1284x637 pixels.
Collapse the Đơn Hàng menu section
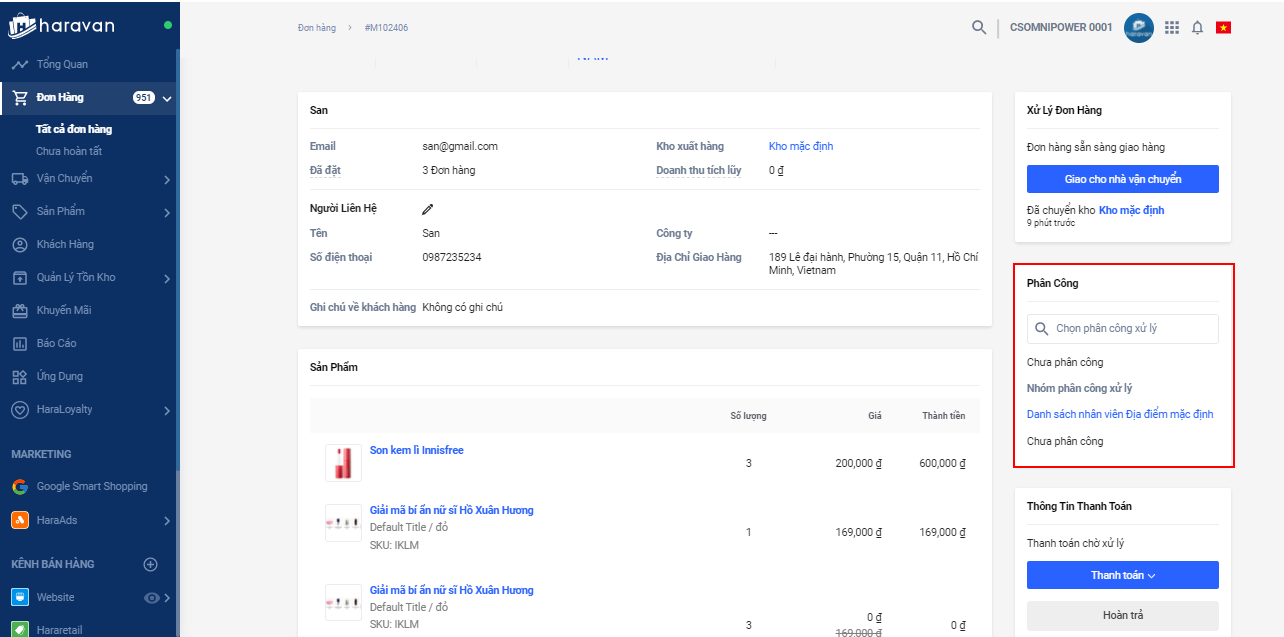point(167,98)
